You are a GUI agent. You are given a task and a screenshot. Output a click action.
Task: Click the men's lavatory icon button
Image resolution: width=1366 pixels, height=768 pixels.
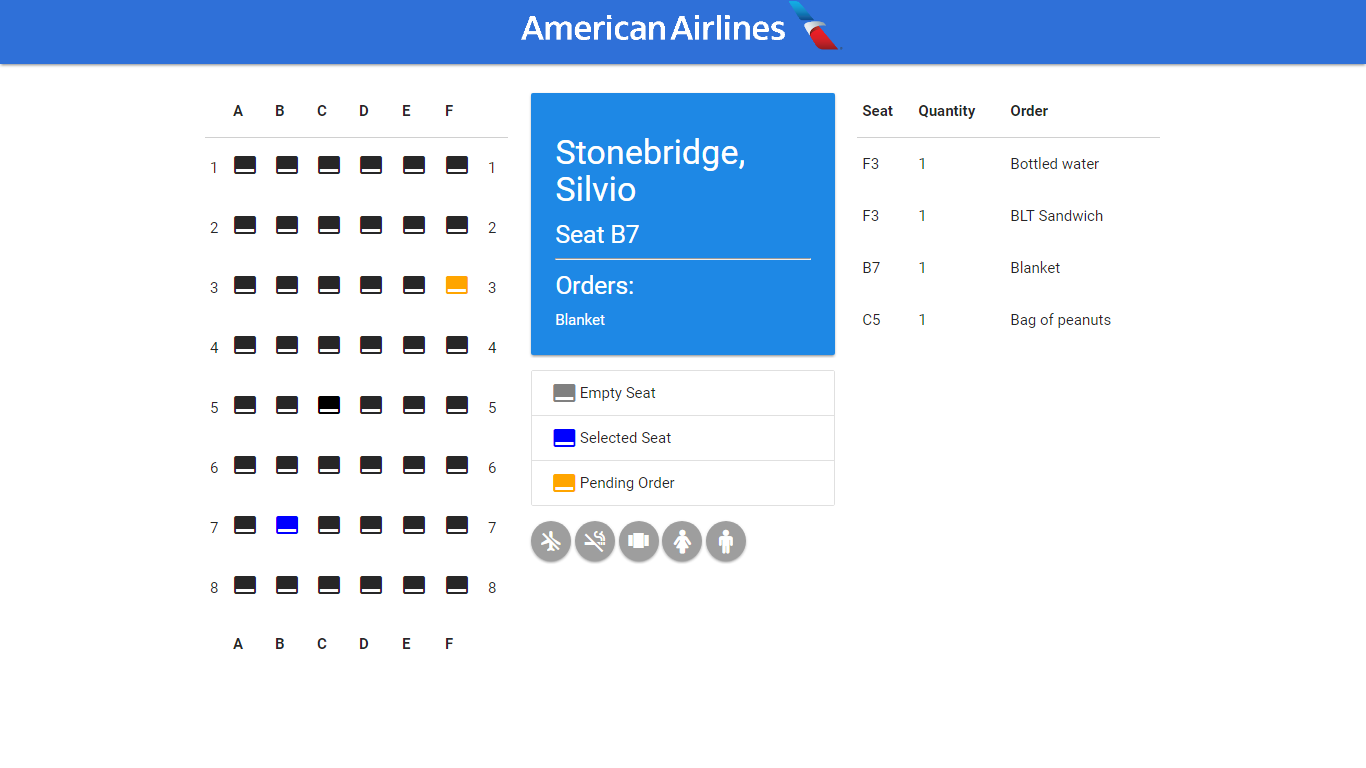tap(725, 542)
